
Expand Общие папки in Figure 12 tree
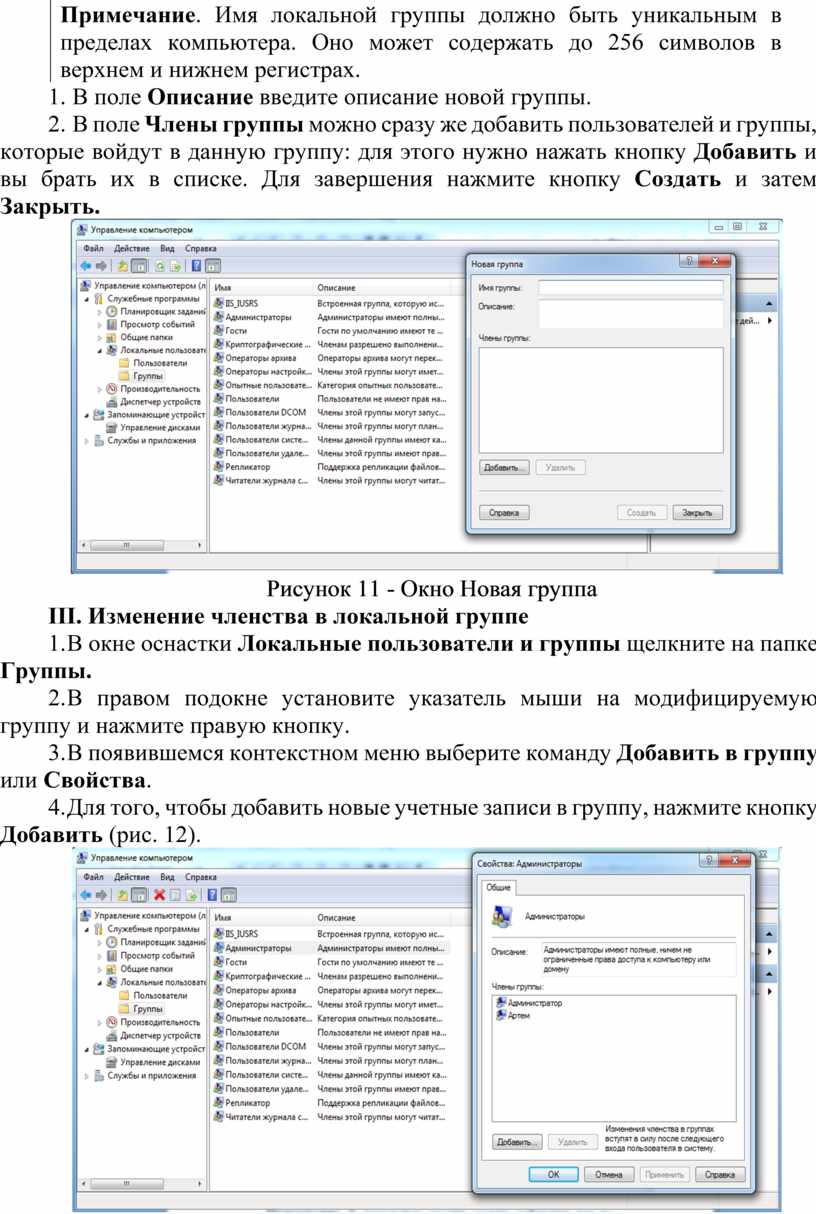(100, 969)
